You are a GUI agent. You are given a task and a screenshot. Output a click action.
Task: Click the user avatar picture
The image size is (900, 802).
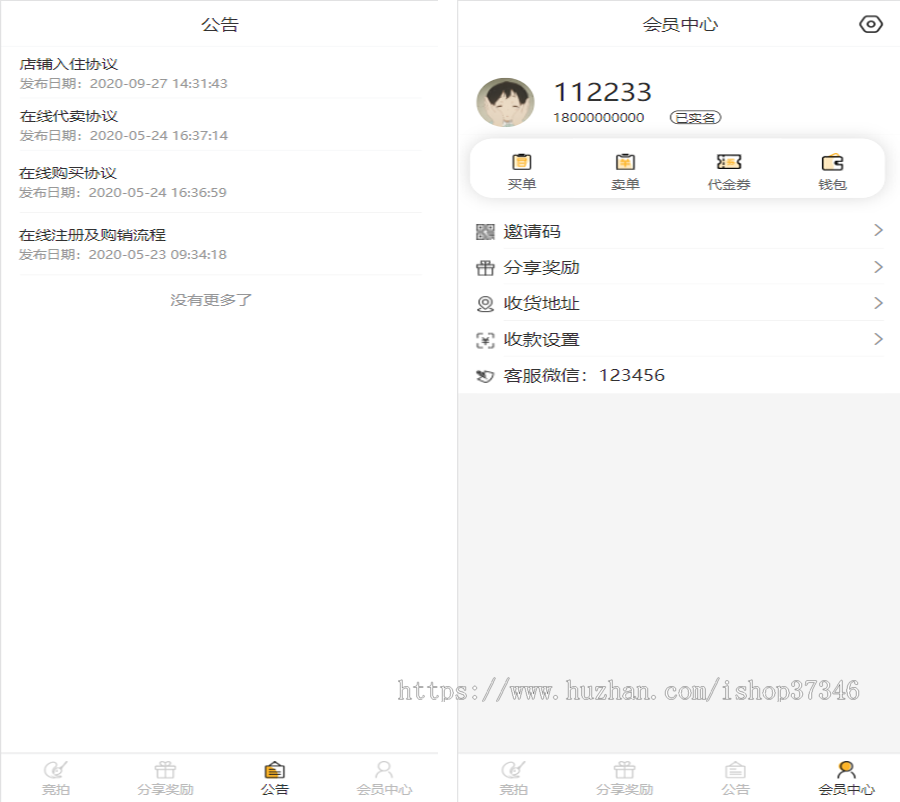coord(506,102)
